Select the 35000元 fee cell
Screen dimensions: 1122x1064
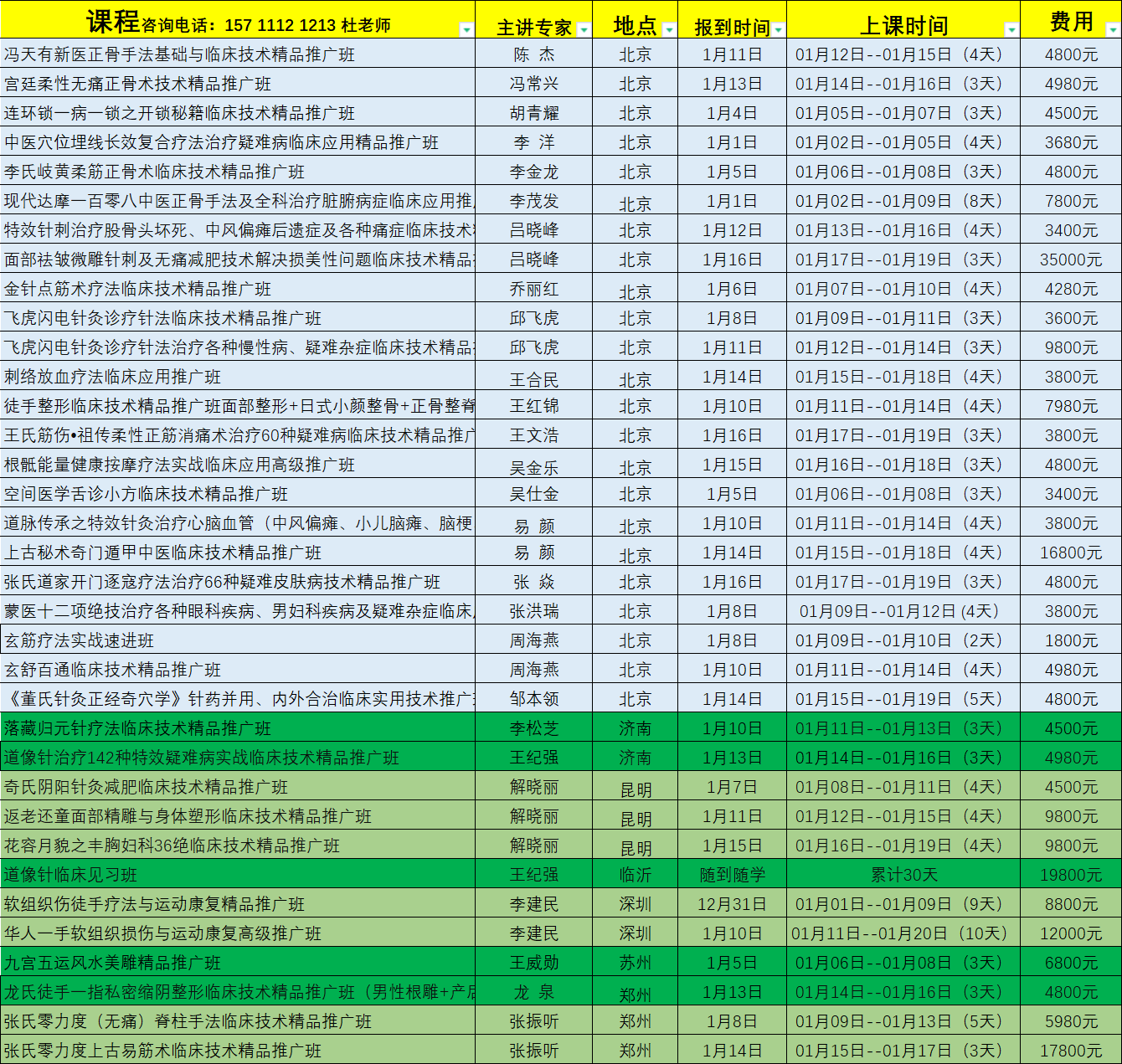click(1070, 260)
